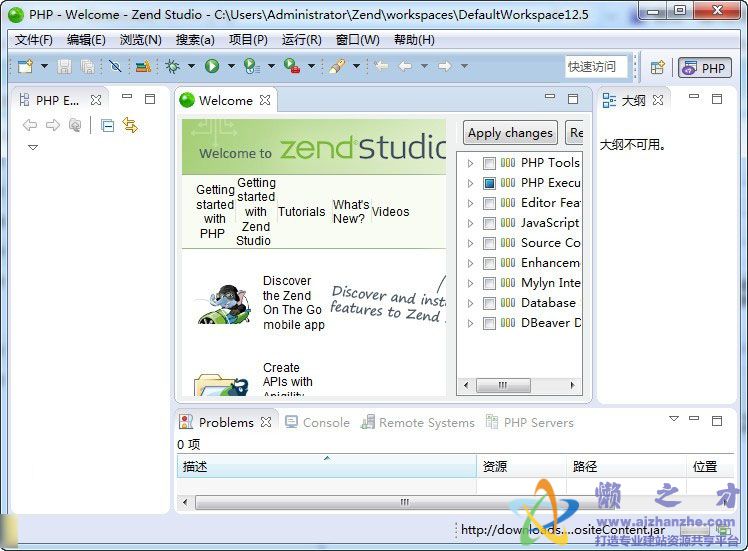Tick the Source Co... checkbox
The width and height of the screenshot is (748, 551).
pos(489,244)
